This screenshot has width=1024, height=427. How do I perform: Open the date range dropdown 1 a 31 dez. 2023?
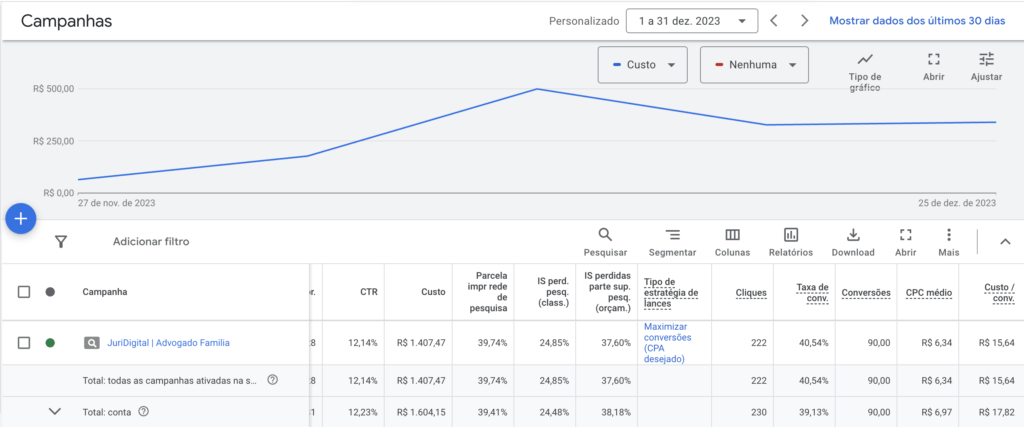tap(691, 20)
